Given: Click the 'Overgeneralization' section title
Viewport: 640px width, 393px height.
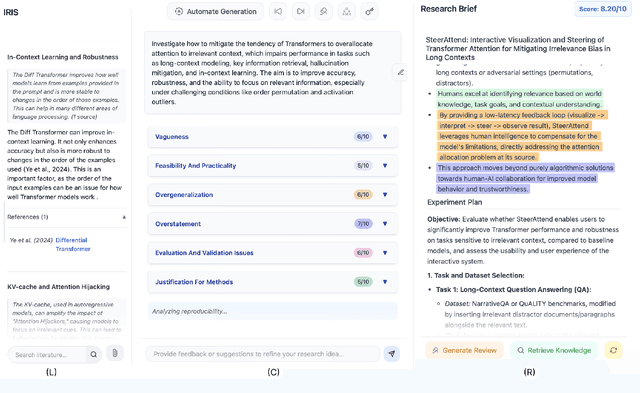Looking at the screenshot, I should (184, 195).
